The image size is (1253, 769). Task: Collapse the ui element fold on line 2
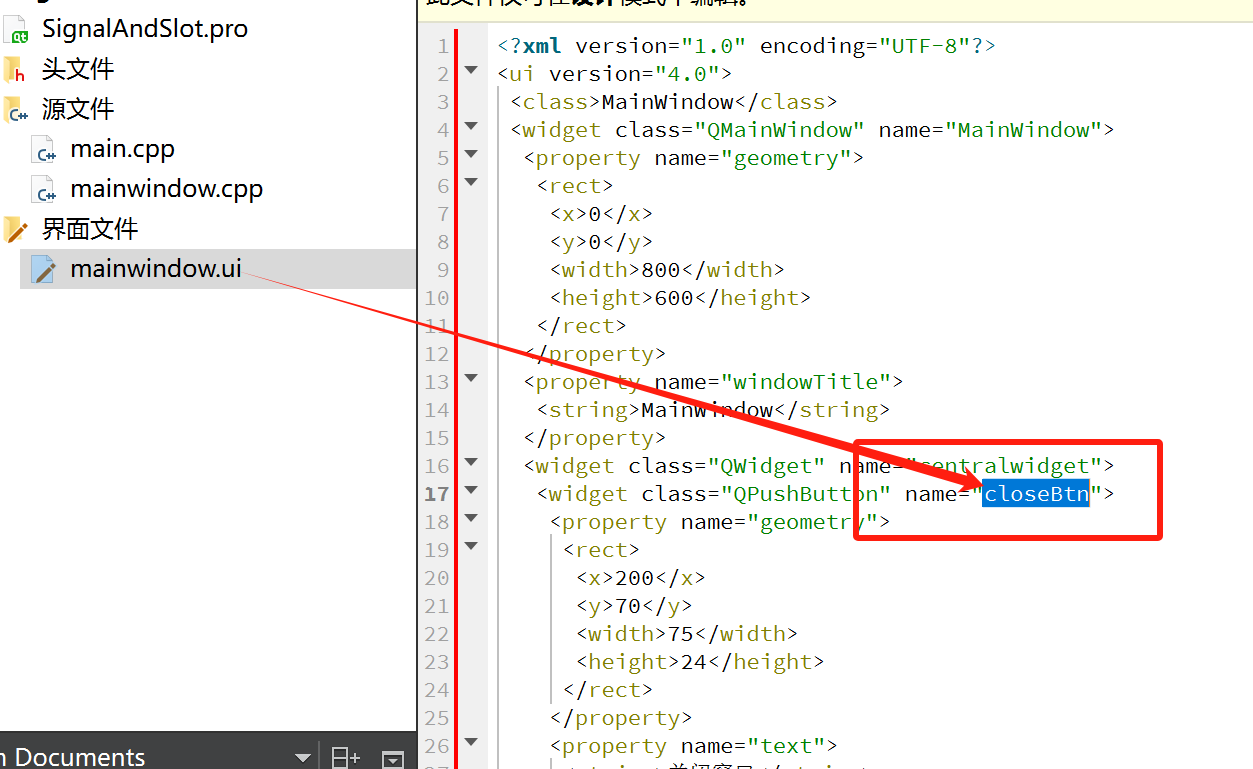pyautogui.click(x=471, y=69)
